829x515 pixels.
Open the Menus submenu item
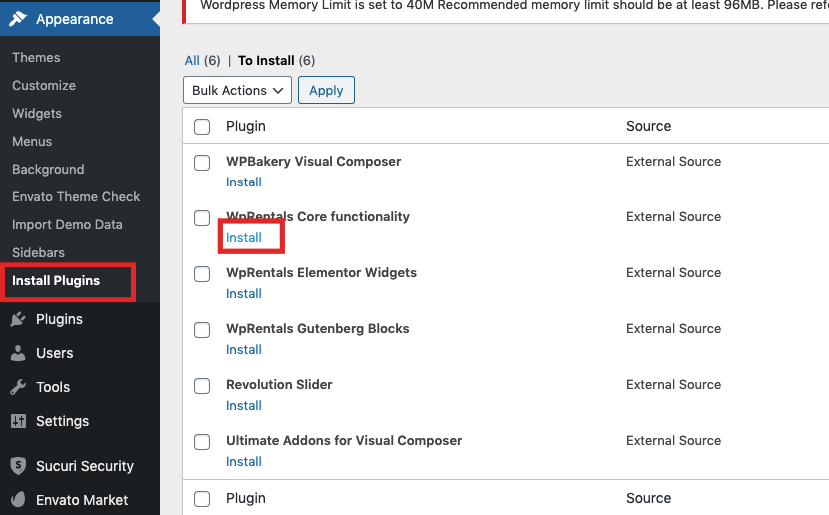coord(32,141)
